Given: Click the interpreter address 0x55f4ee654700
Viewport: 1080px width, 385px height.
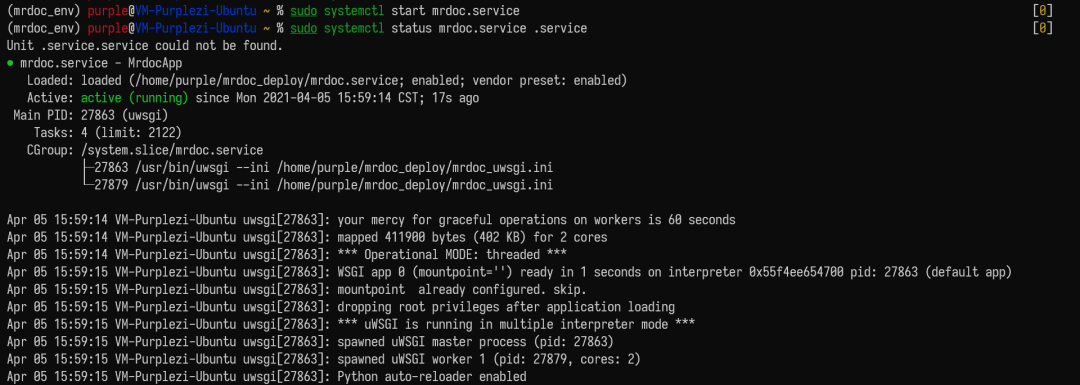Looking at the screenshot, I should 796,272.
